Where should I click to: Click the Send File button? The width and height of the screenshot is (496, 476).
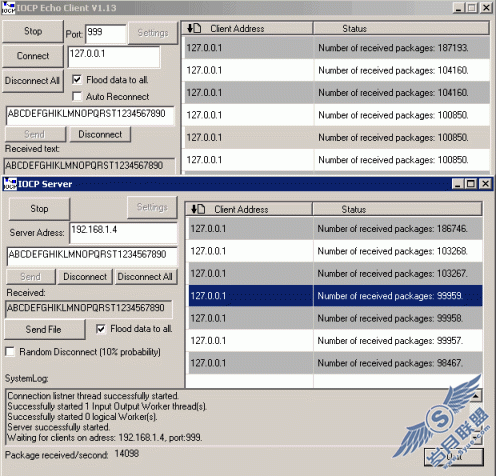point(45,329)
